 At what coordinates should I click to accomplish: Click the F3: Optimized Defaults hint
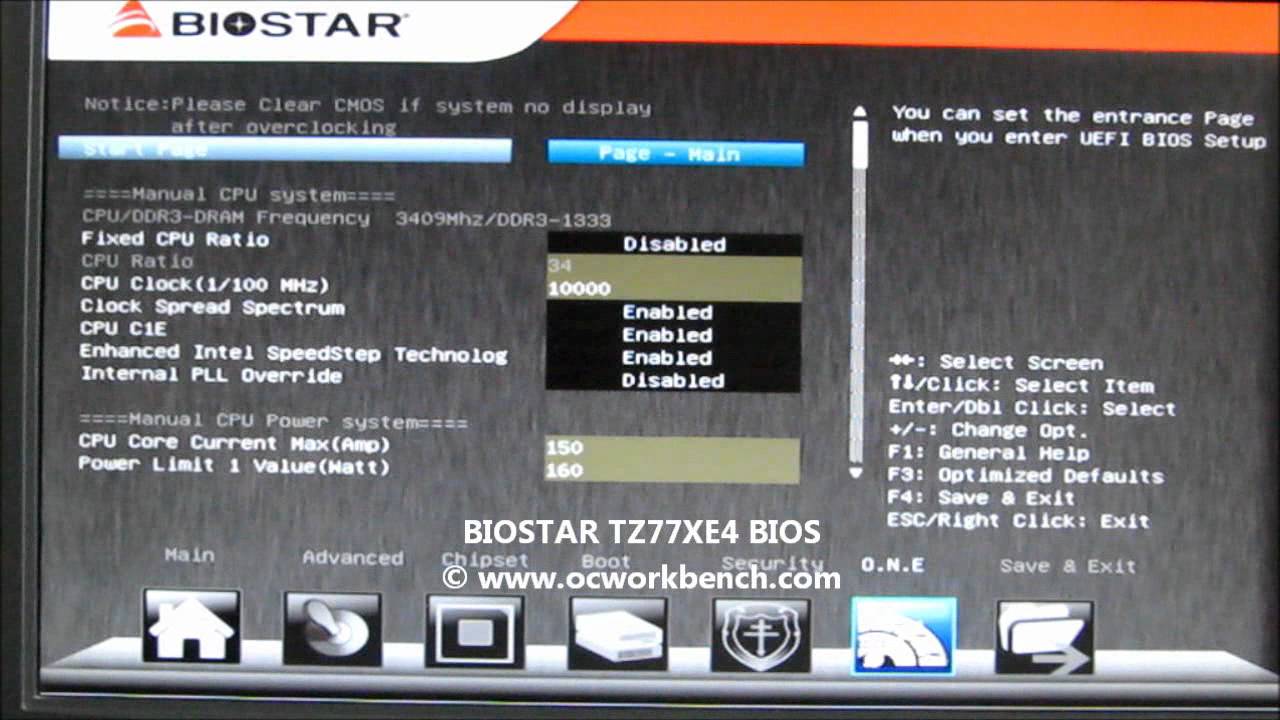tap(1026, 476)
